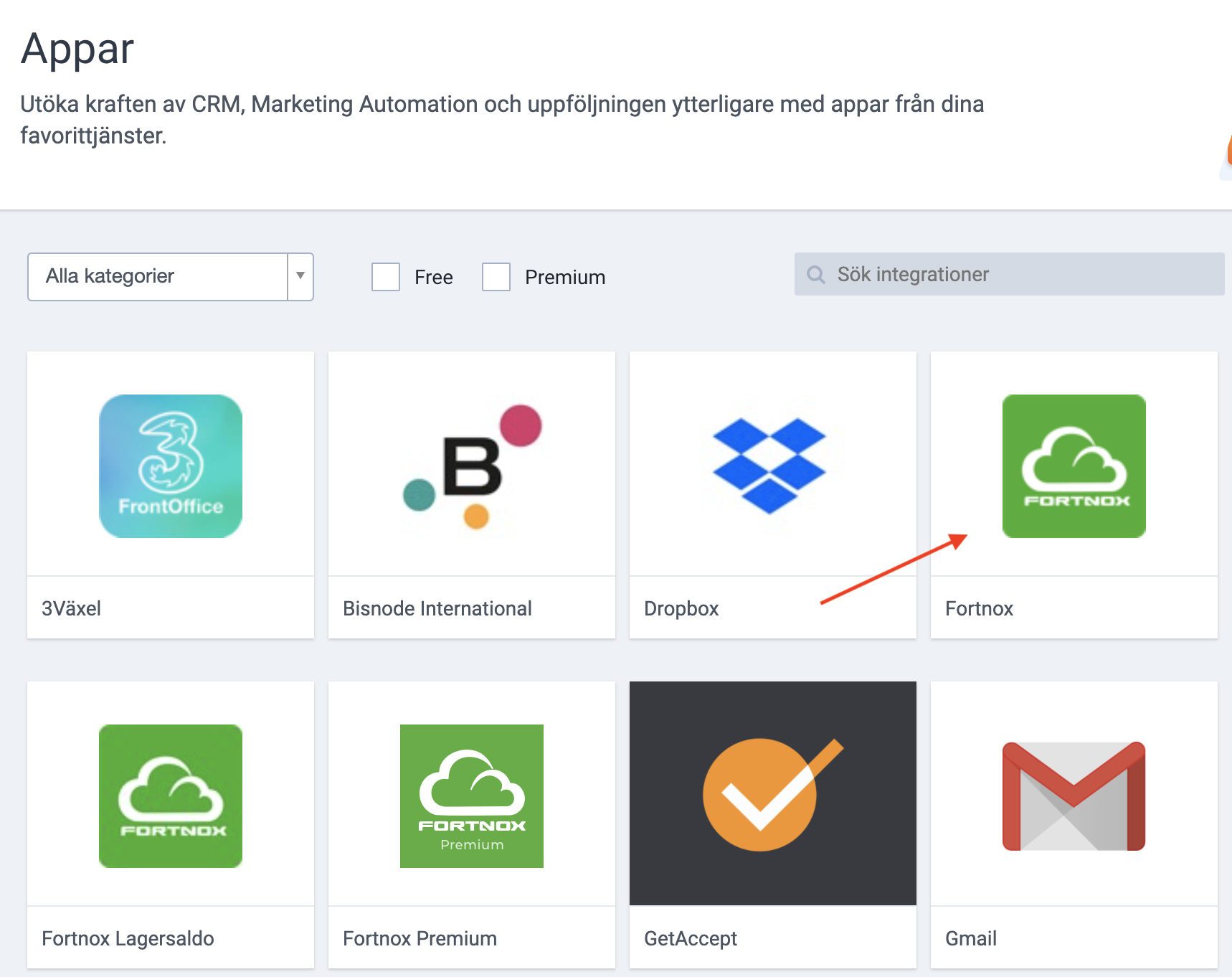The width and height of the screenshot is (1232, 977).
Task: Click the Bisnode International app name
Action: pos(437,608)
